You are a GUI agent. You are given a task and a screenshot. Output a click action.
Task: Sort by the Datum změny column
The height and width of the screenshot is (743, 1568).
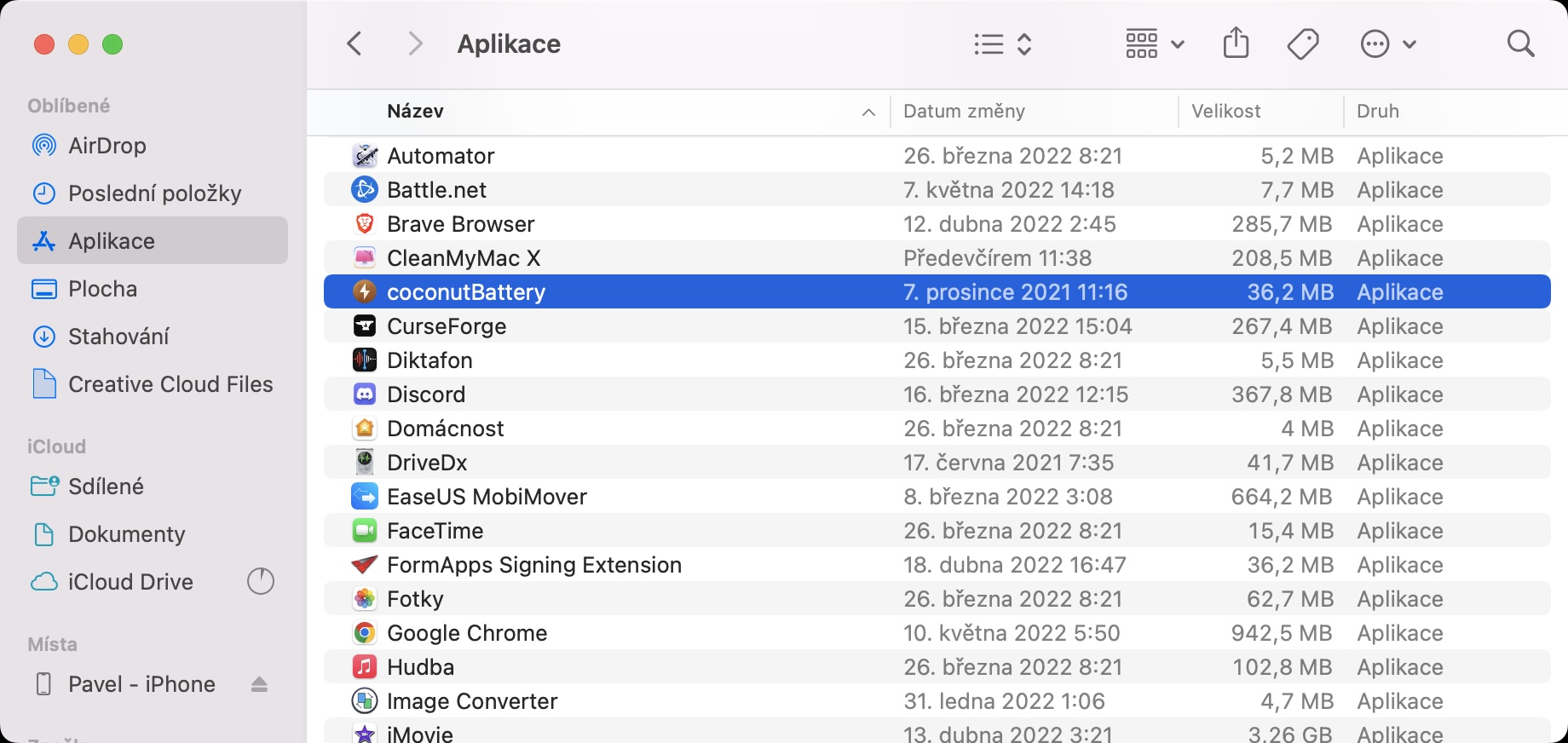click(x=964, y=112)
